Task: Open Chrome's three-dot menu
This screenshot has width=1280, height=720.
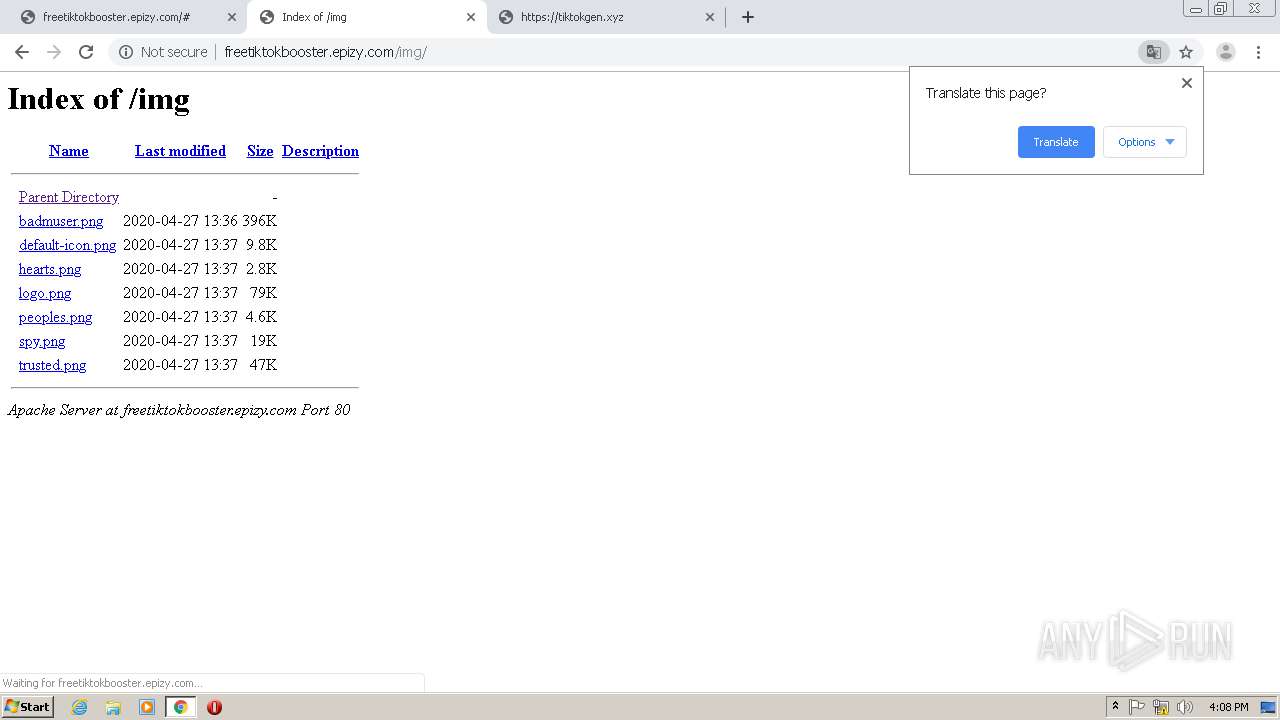Action: [x=1258, y=52]
